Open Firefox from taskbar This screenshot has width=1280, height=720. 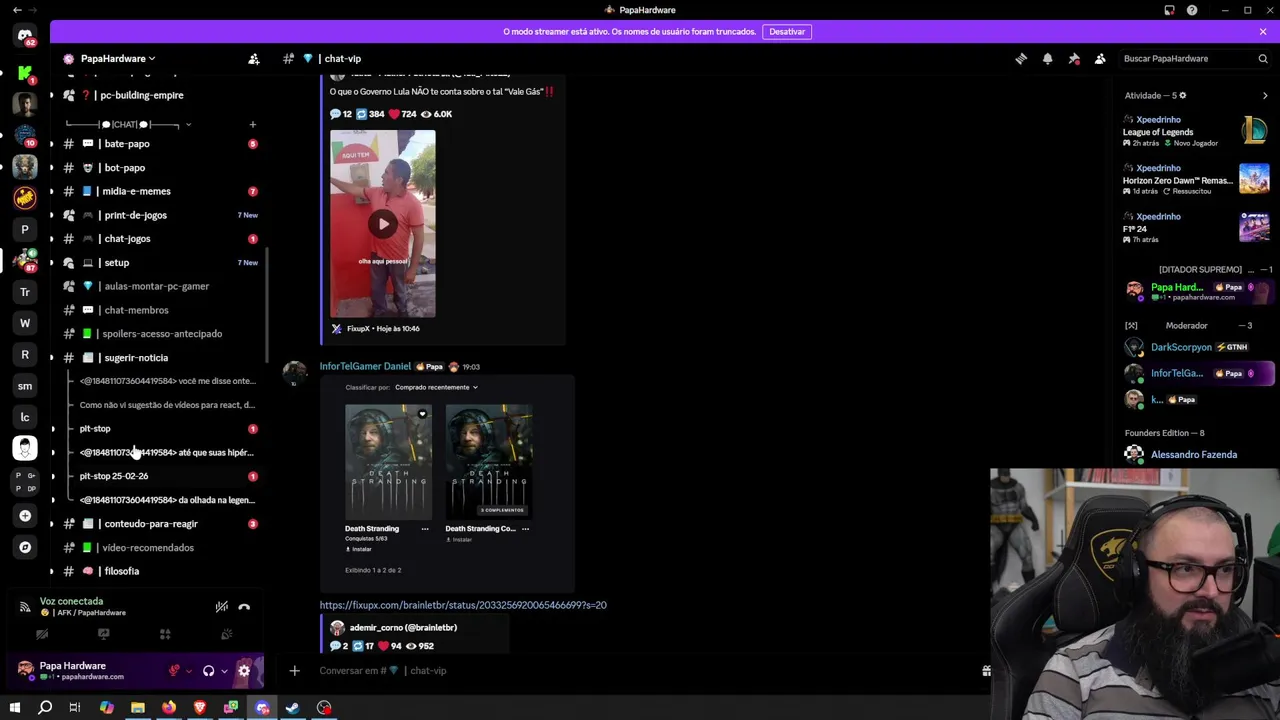[169, 708]
